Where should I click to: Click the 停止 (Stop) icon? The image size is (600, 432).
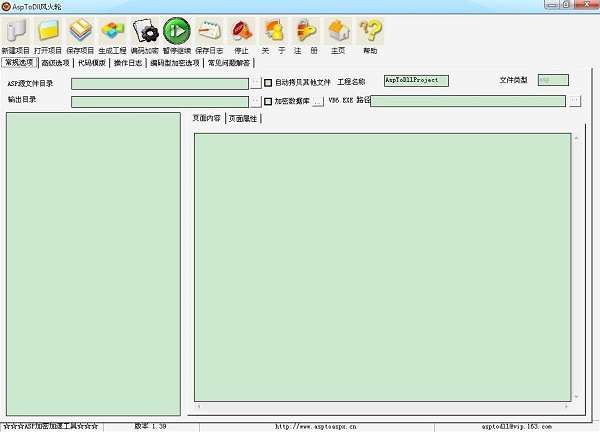tap(241, 31)
